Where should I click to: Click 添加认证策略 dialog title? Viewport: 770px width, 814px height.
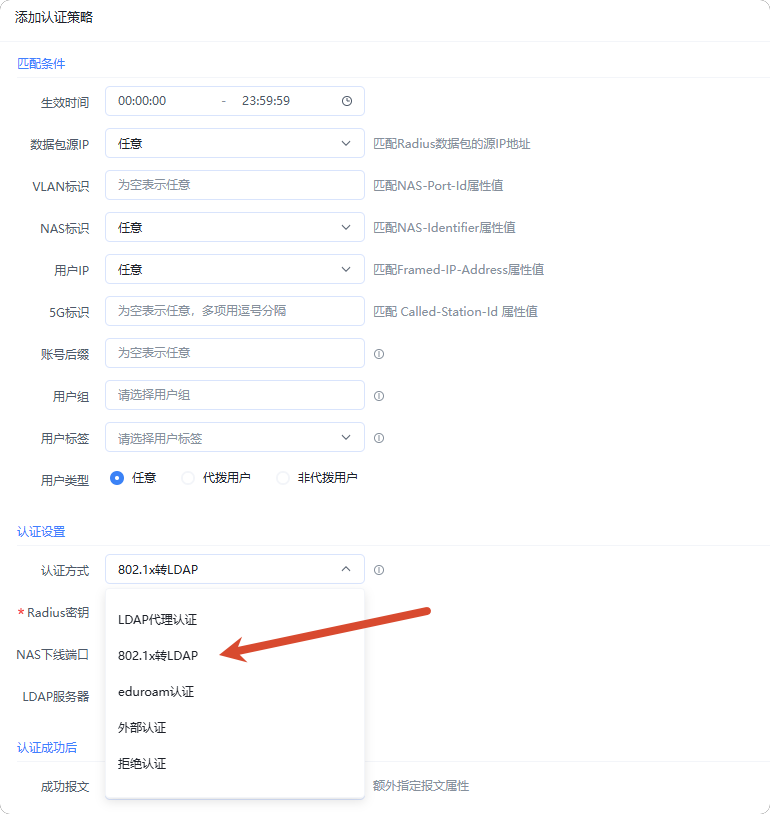click(54, 17)
